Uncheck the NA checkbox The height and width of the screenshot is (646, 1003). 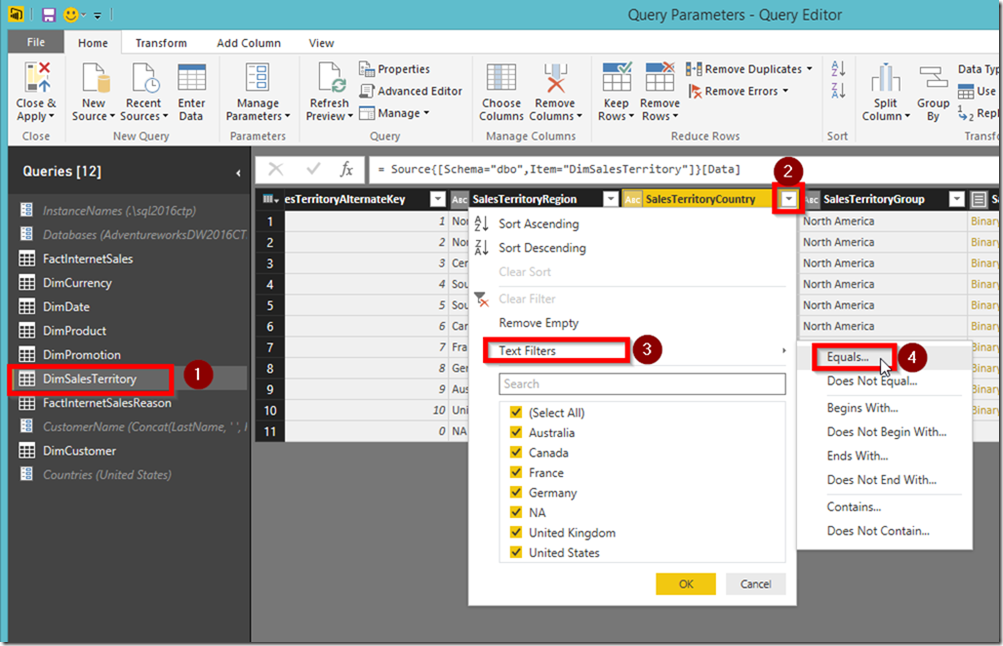click(516, 512)
